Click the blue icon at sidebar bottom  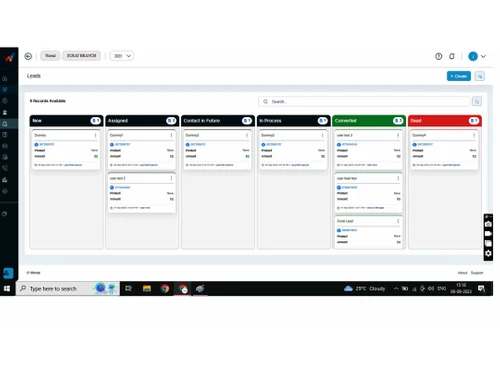(x=8, y=273)
